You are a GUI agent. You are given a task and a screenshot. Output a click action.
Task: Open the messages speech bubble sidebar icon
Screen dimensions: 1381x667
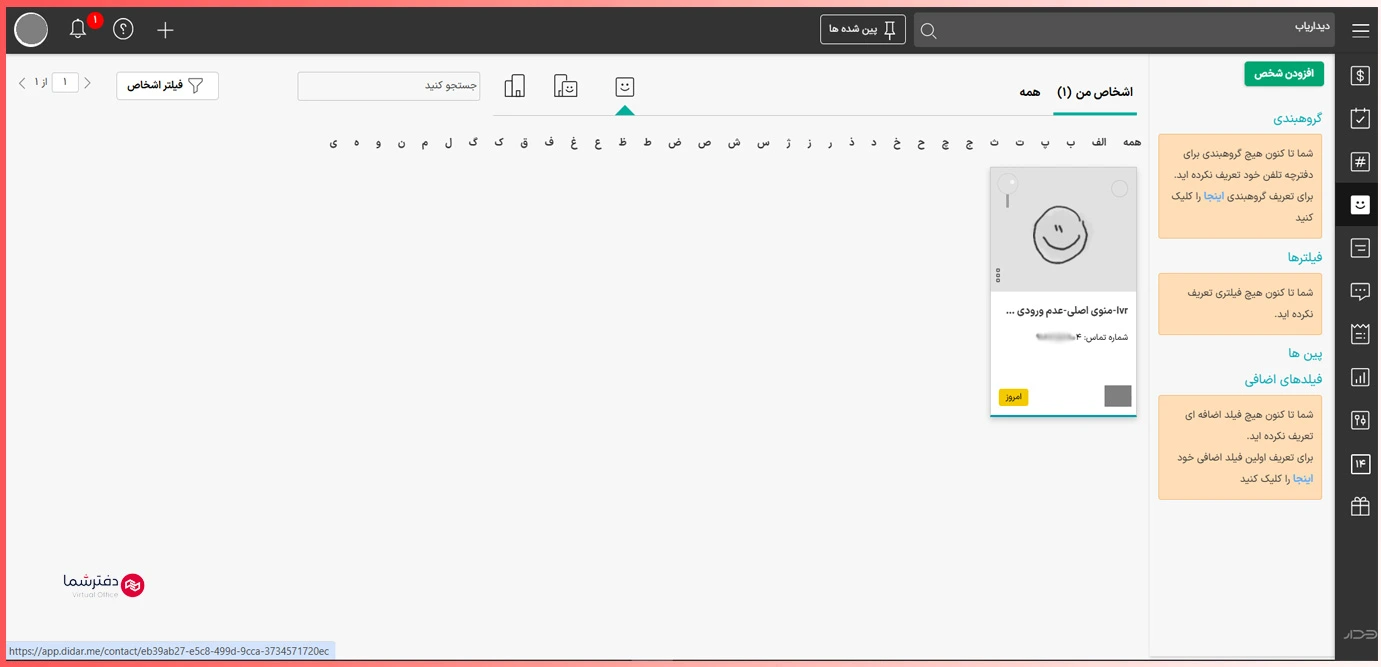click(x=1359, y=291)
